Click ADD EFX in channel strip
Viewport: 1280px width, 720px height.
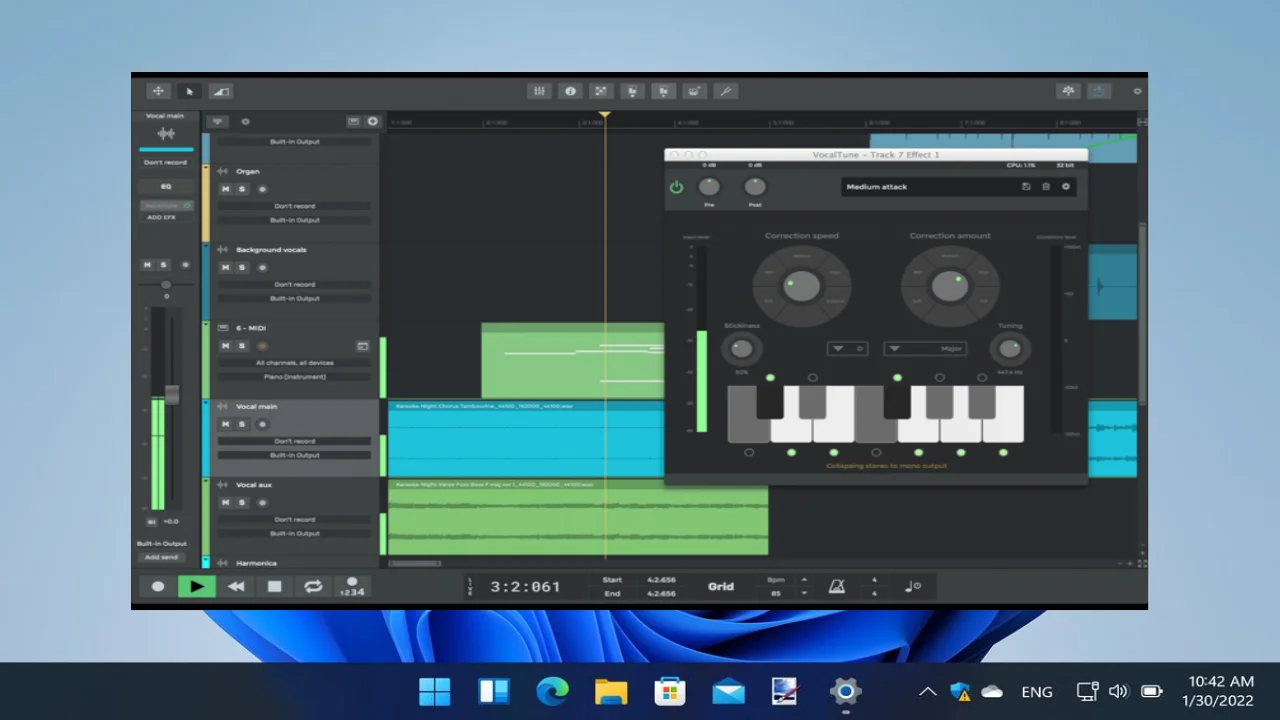coord(162,217)
